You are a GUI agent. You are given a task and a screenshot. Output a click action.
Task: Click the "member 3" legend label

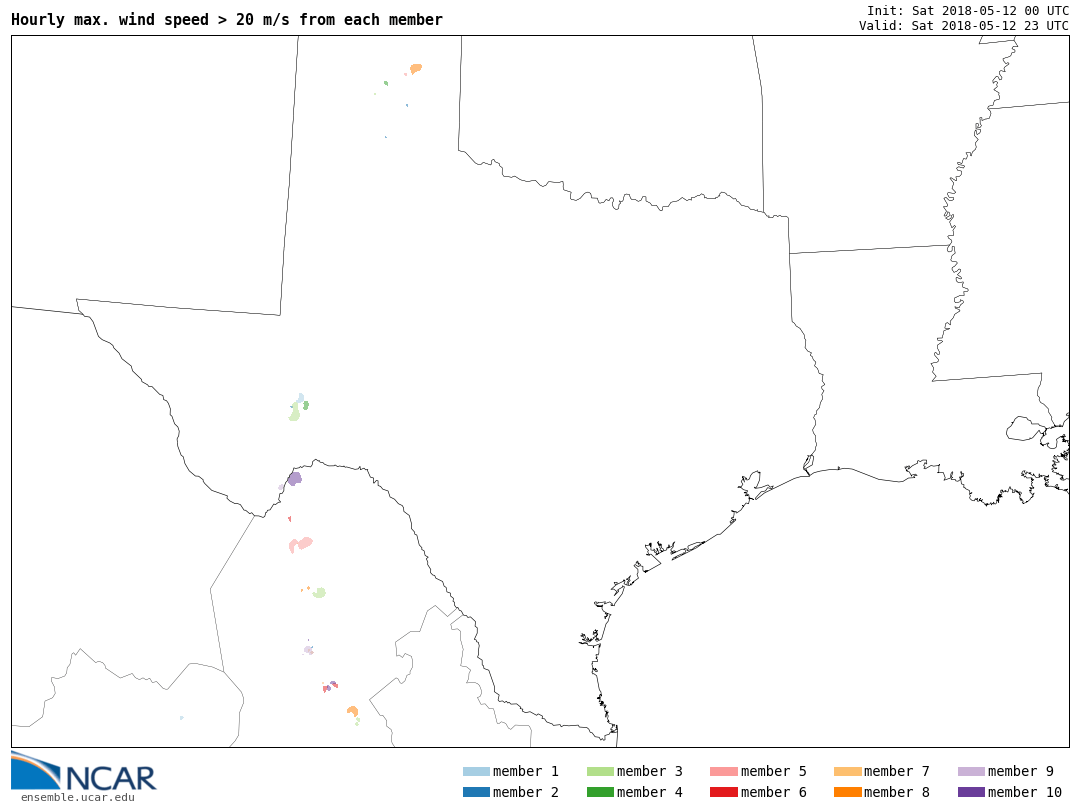click(650, 771)
